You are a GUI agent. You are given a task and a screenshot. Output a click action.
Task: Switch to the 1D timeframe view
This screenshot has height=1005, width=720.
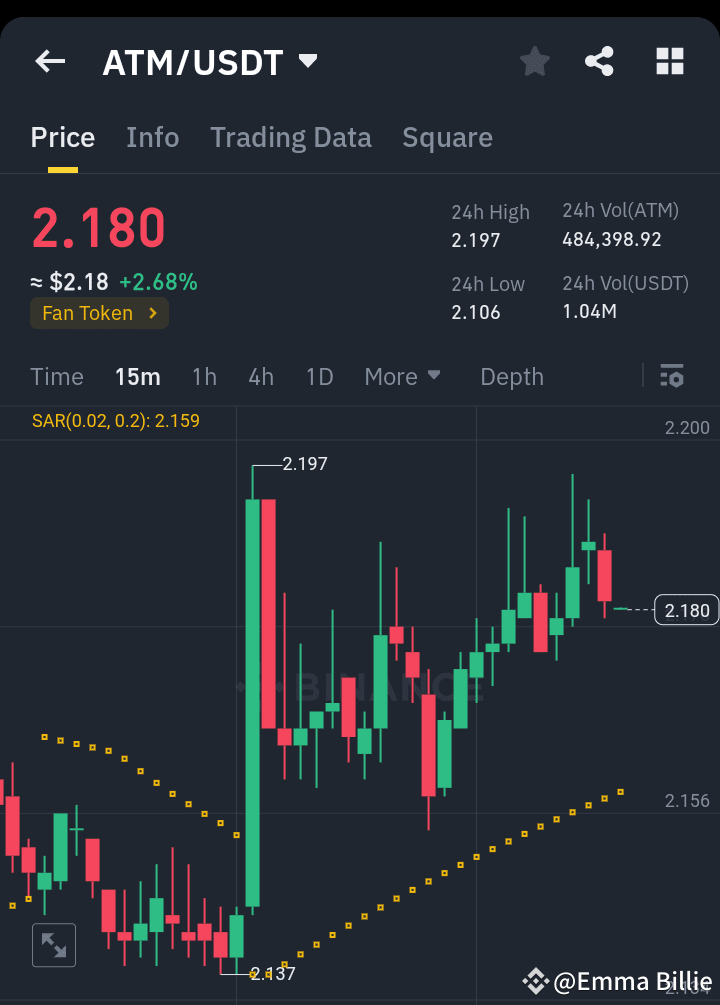[x=319, y=377]
